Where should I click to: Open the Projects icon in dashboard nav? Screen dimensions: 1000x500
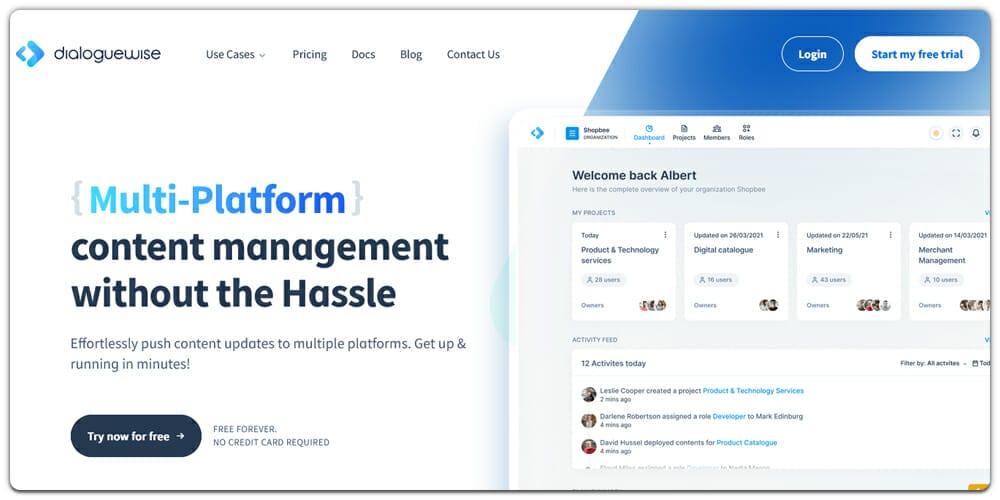pyautogui.click(x=684, y=132)
